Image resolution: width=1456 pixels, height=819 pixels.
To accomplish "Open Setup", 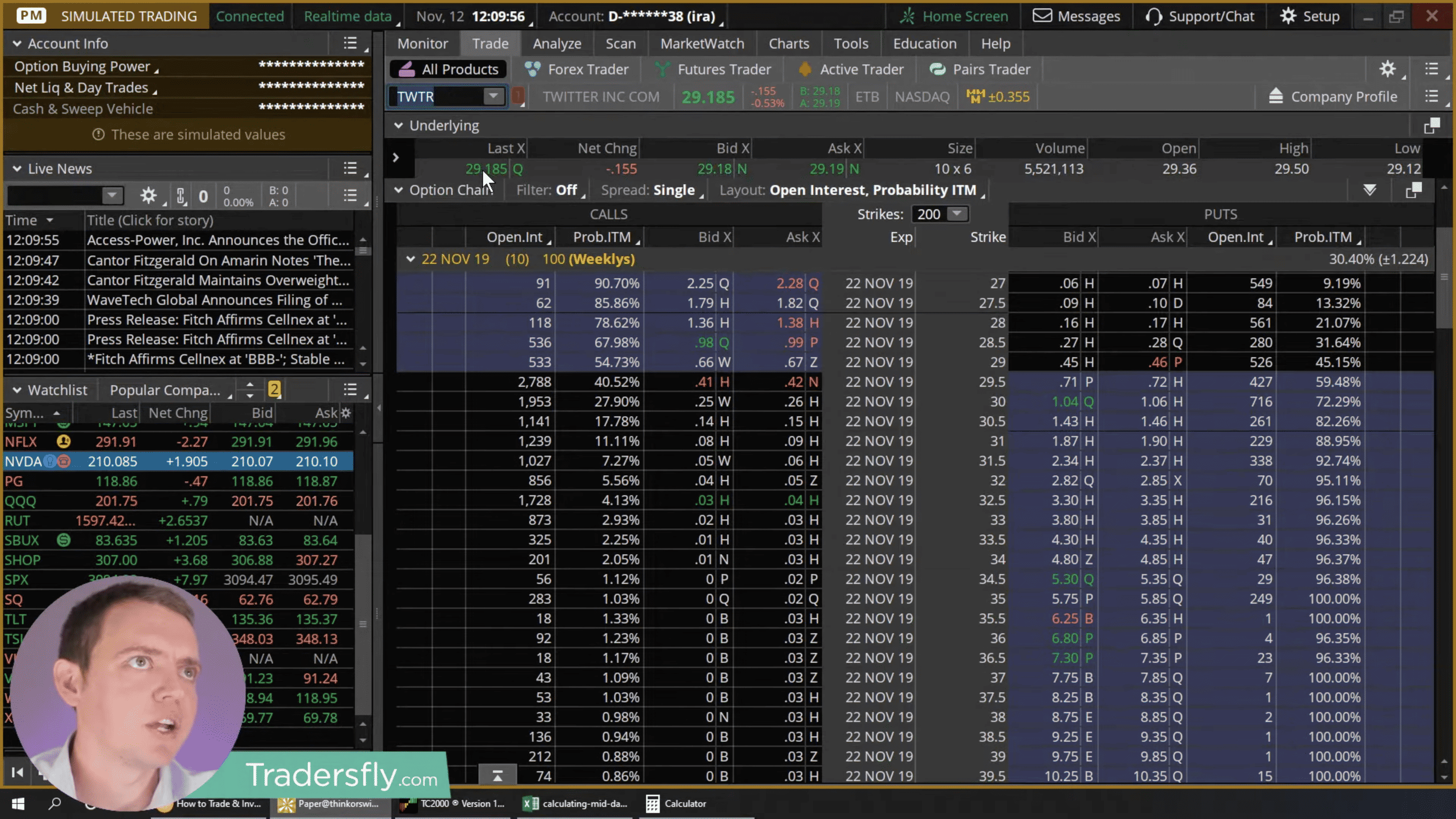I will click(1309, 16).
